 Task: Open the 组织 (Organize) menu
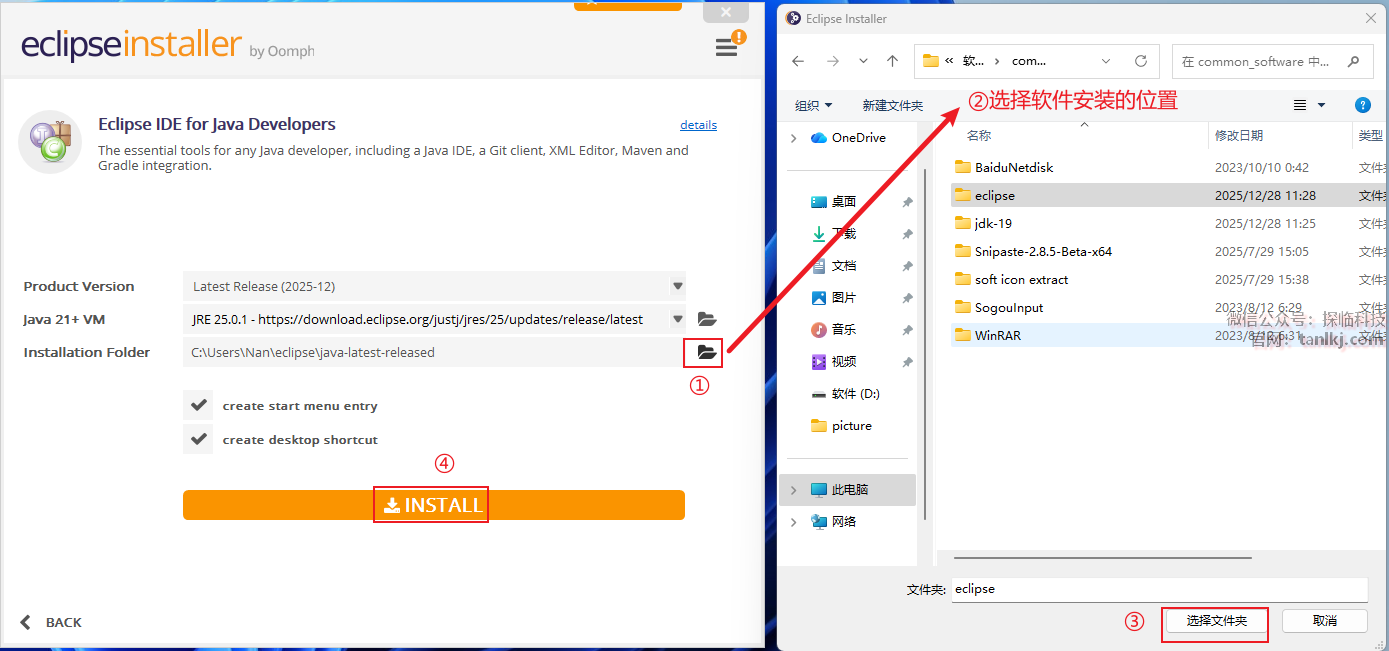[814, 105]
